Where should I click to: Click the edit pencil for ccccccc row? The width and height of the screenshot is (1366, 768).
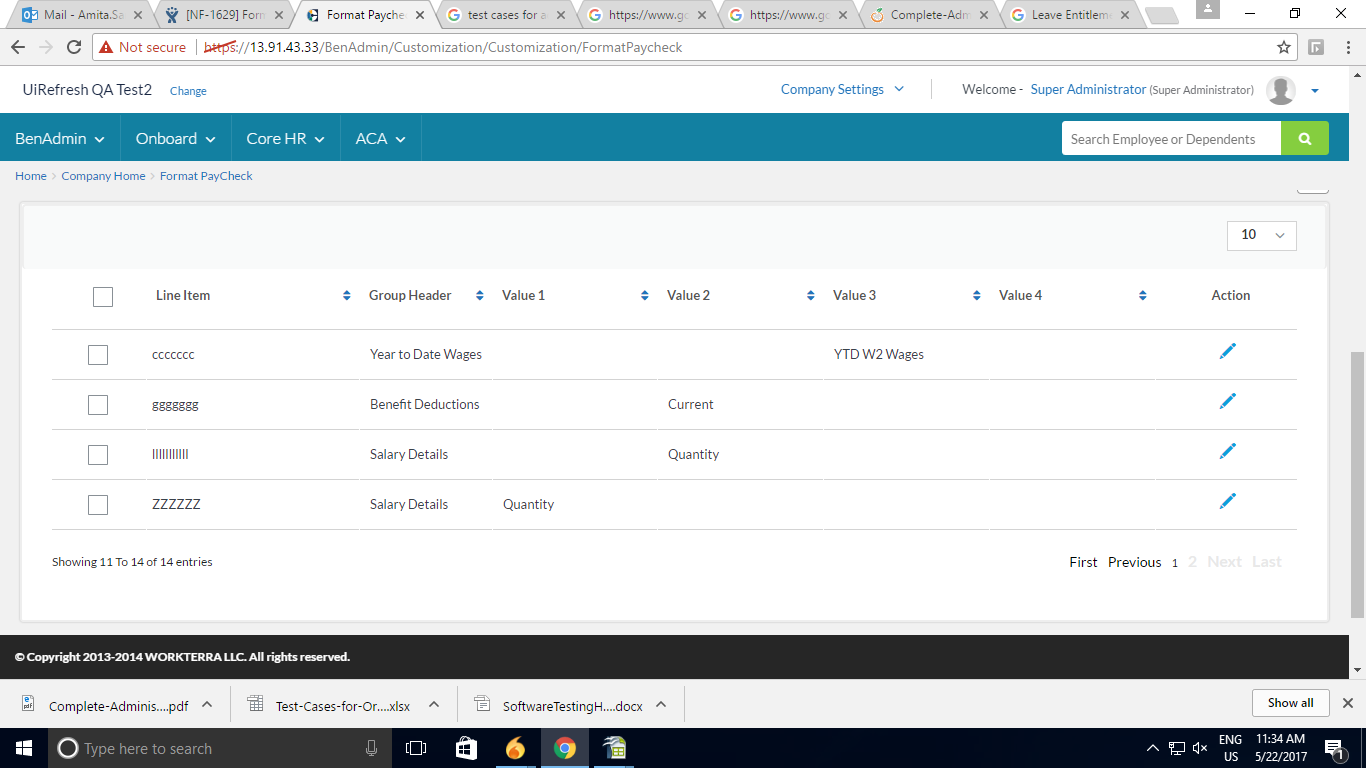point(1228,351)
